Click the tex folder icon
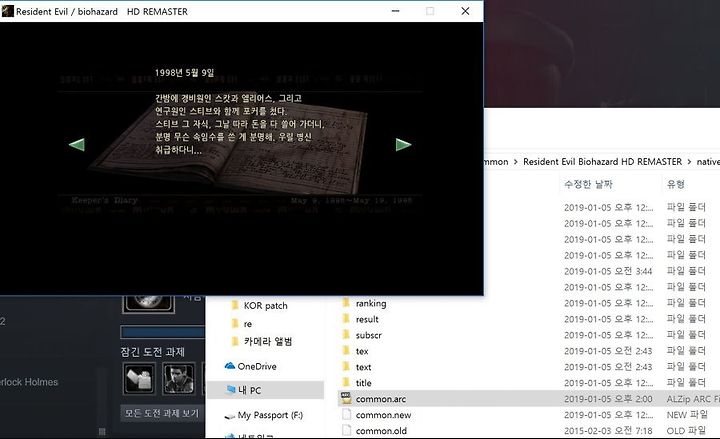720x439 pixels. [x=346, y=351]
